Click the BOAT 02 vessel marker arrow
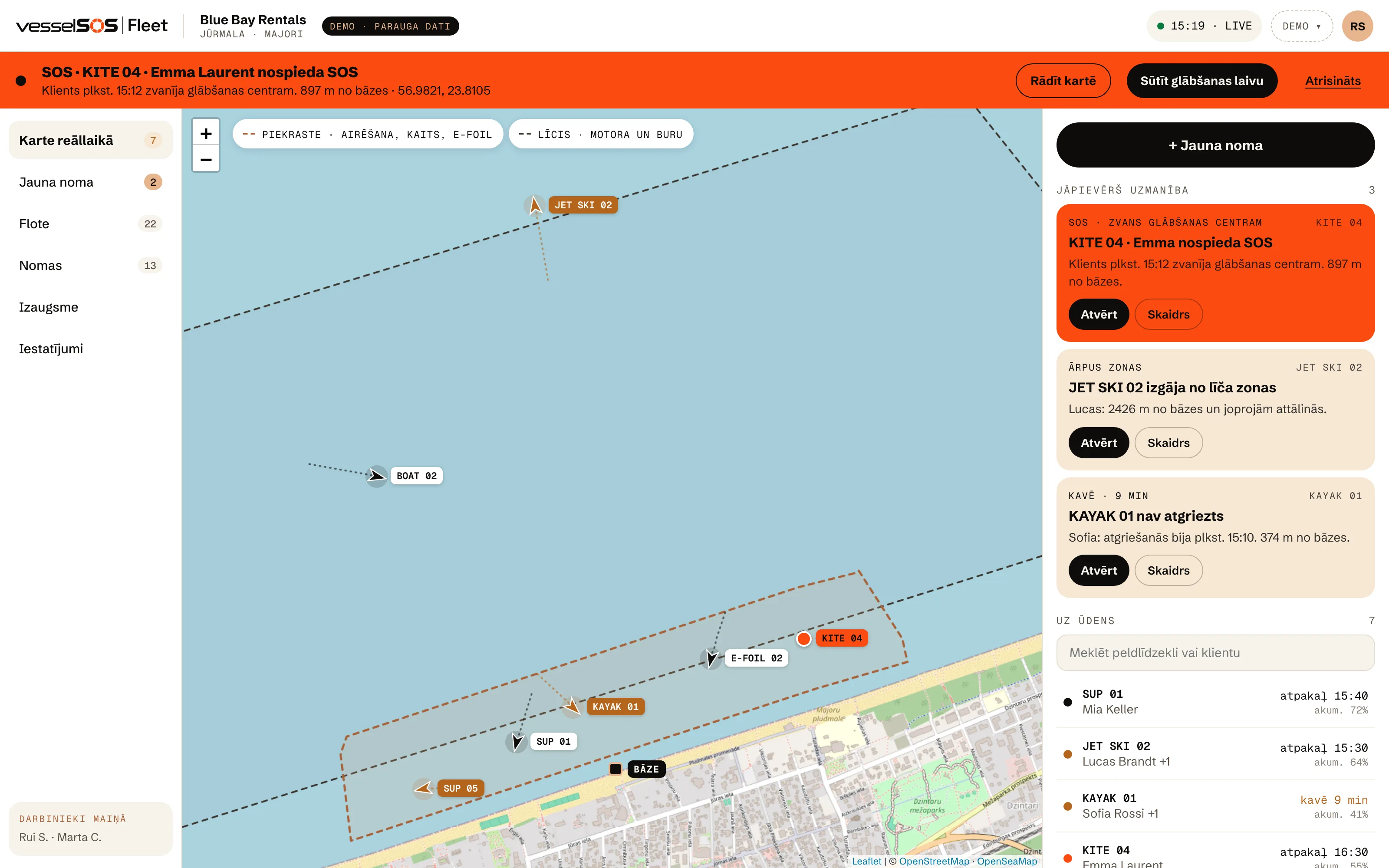Screen dimensions: 1389x868 click(376, 476)
